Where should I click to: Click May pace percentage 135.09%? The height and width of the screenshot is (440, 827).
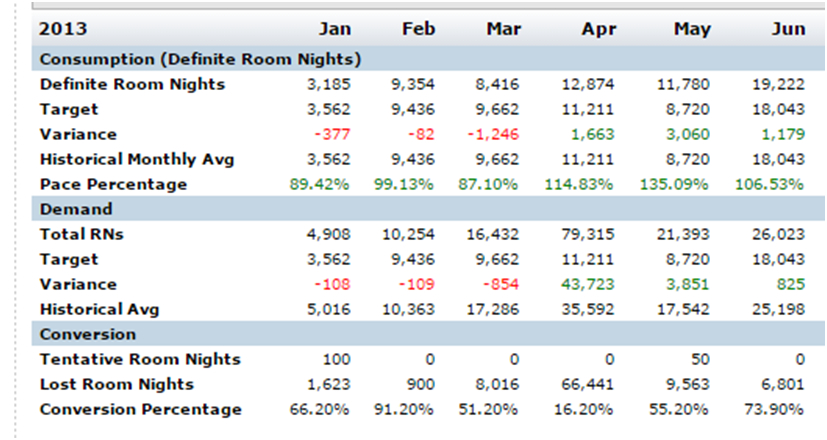click(x=674, y=184)
